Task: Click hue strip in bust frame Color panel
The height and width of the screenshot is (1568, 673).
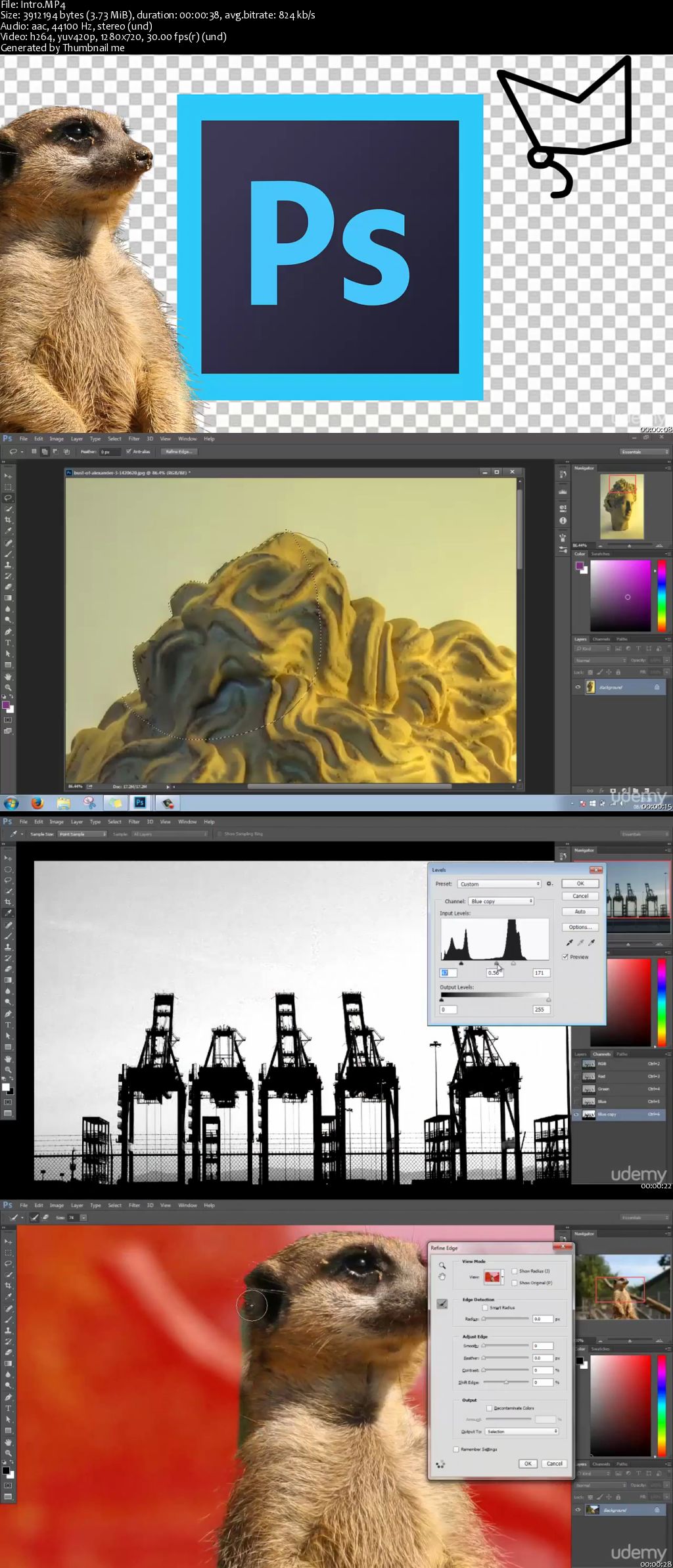Action: click(x=662, y=596)
